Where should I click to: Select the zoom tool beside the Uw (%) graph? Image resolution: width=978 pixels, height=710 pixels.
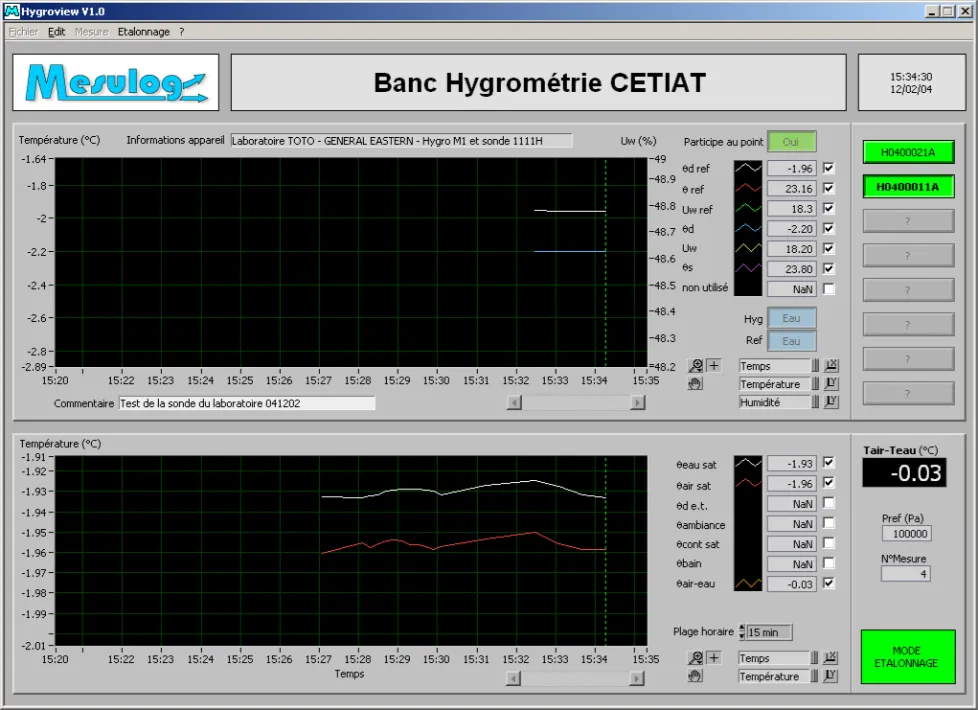point(695,366)
